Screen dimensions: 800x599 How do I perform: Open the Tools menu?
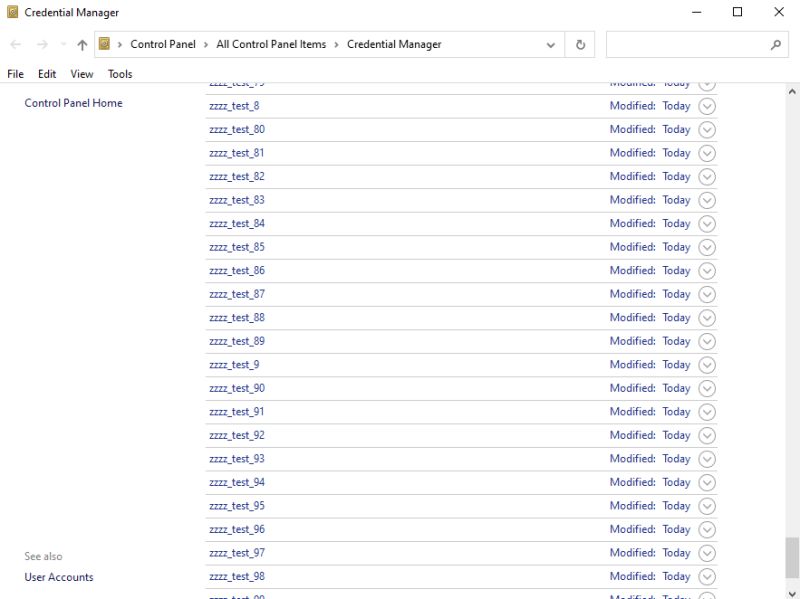(x=120, y=74)
